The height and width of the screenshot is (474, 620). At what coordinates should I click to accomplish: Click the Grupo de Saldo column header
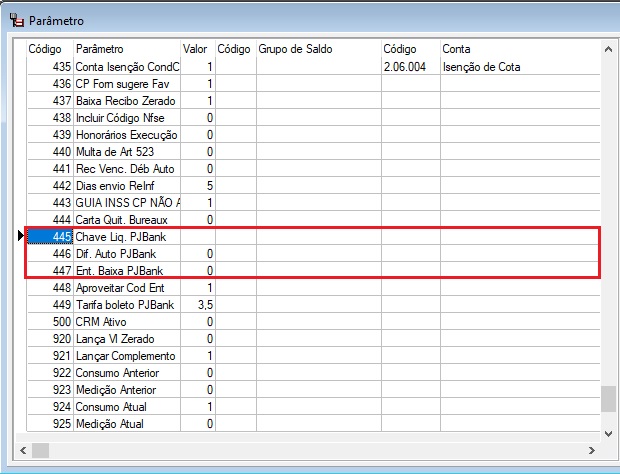(319, 49)
